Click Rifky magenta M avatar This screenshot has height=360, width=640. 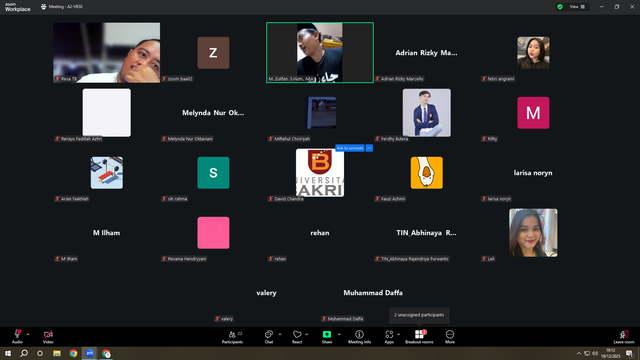pos(533,113)
